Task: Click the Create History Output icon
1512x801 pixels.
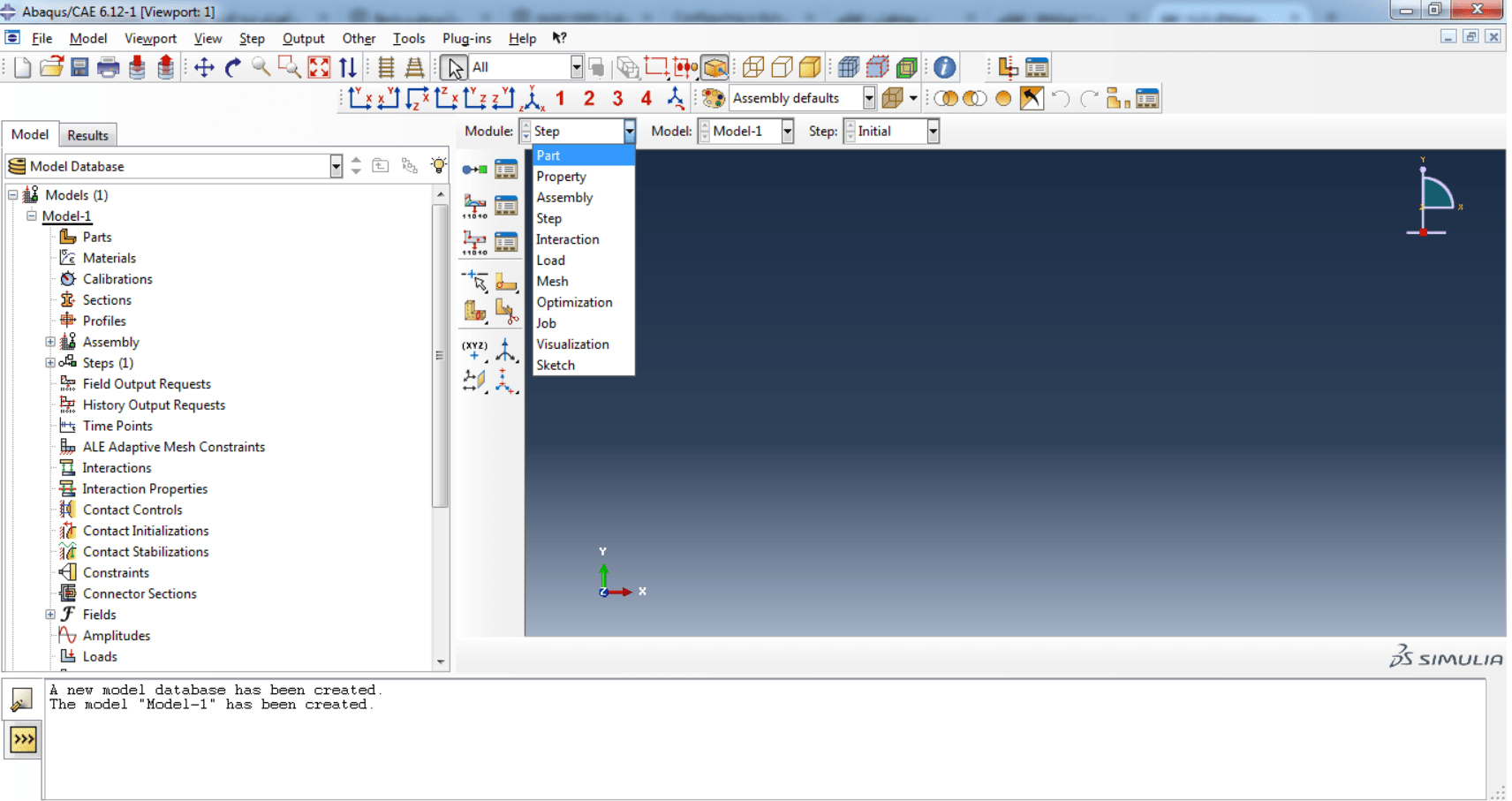Action: tap(474, 242)
